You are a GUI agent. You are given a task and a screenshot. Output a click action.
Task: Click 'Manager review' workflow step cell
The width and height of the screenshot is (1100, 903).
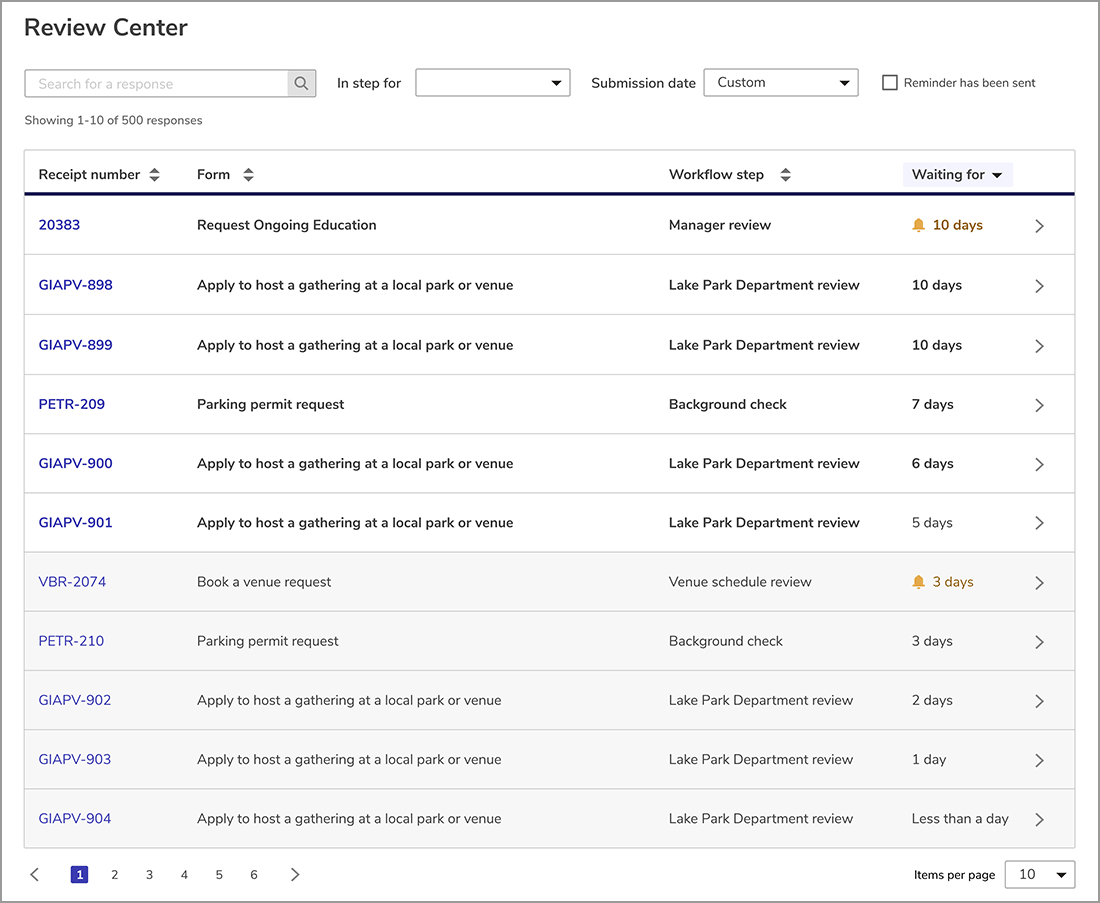720,225
